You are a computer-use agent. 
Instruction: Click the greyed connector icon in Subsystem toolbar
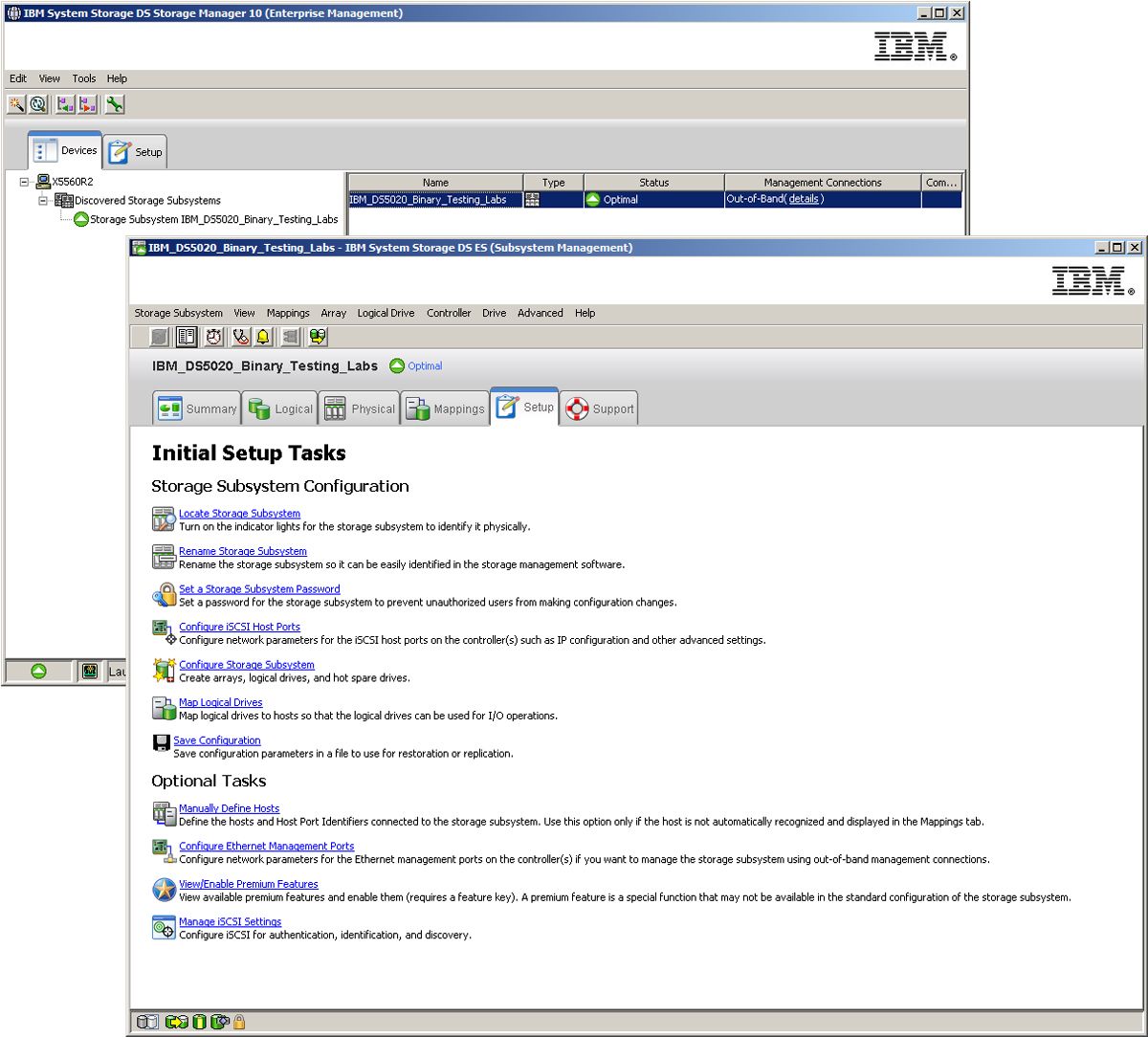click(x=291, y=337)
